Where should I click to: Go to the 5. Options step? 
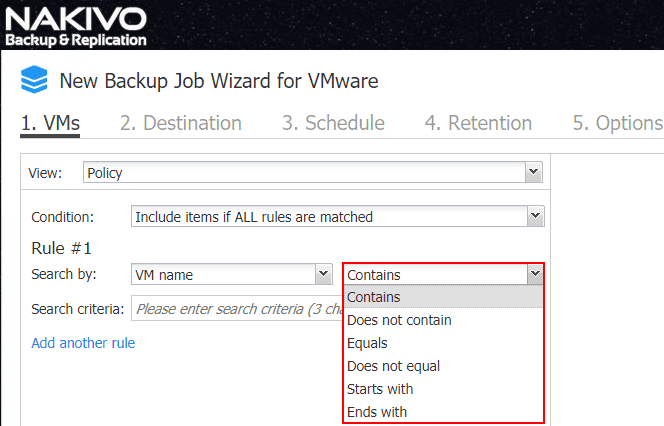point(618,123)
